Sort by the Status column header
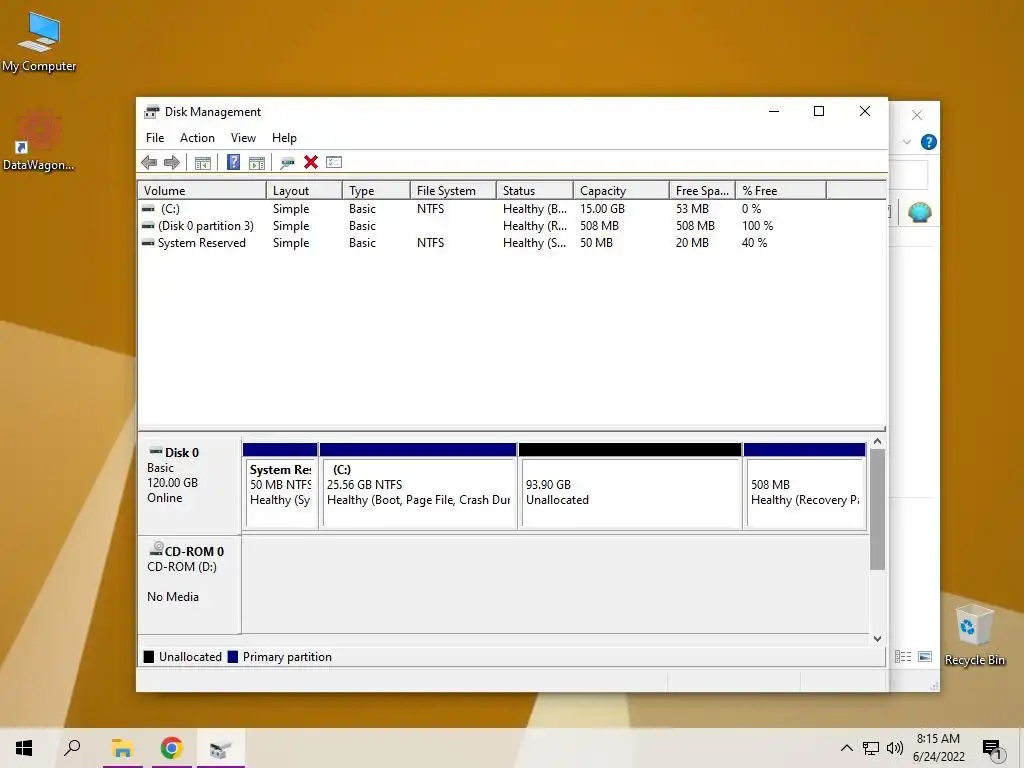The height and width of the screenshot is (768, 1024). click(x=535, y=191)
